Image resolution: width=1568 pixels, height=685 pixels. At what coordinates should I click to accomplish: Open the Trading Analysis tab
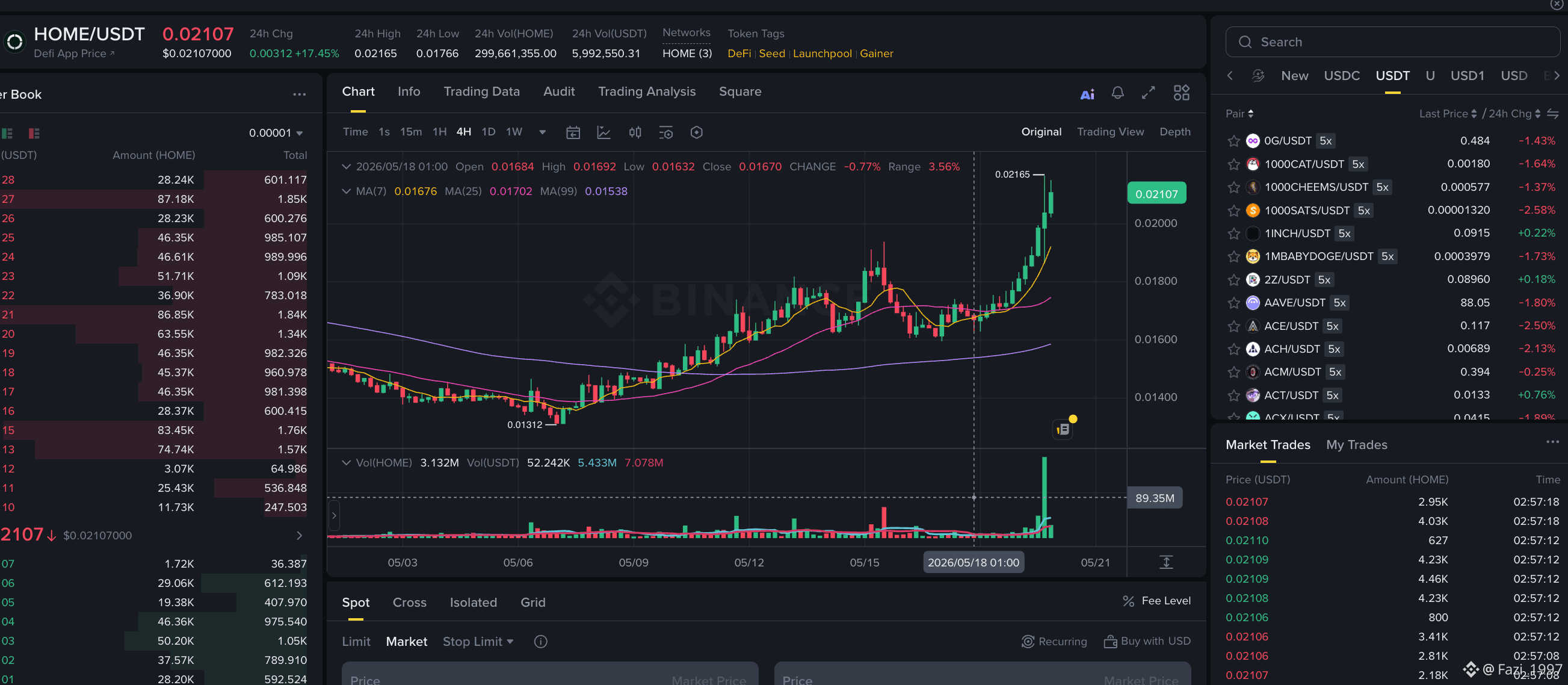point(646,91)
